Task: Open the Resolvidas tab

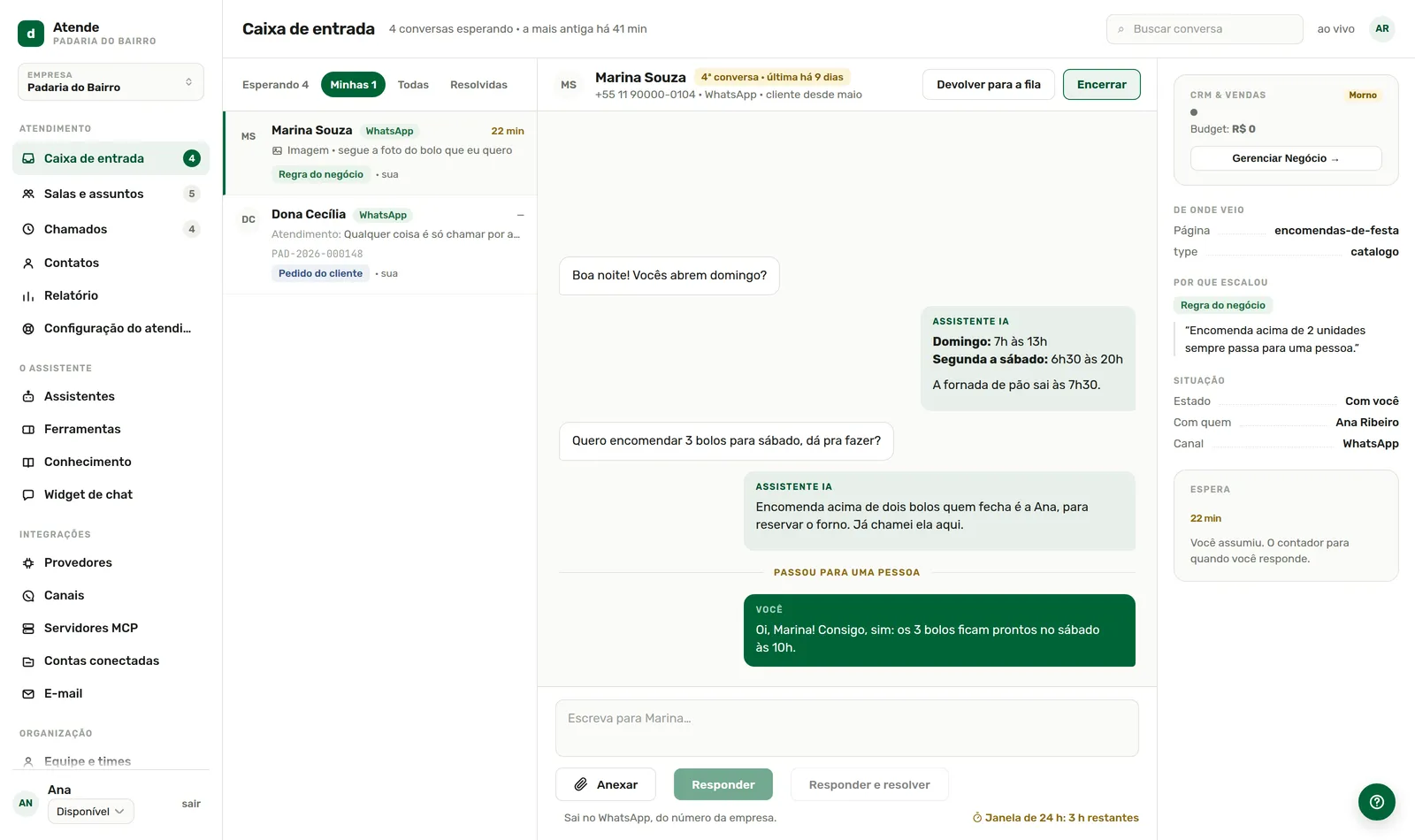Action: tap(478, 85)
